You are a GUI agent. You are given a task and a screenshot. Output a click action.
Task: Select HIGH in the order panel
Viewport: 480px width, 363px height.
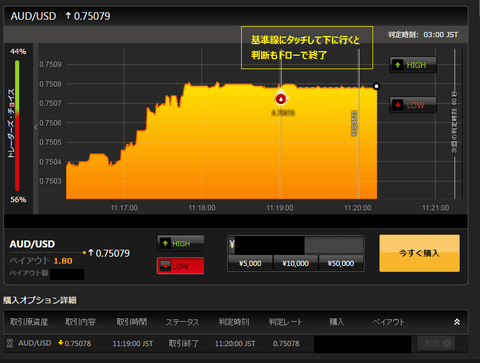(x=180, y=244)
